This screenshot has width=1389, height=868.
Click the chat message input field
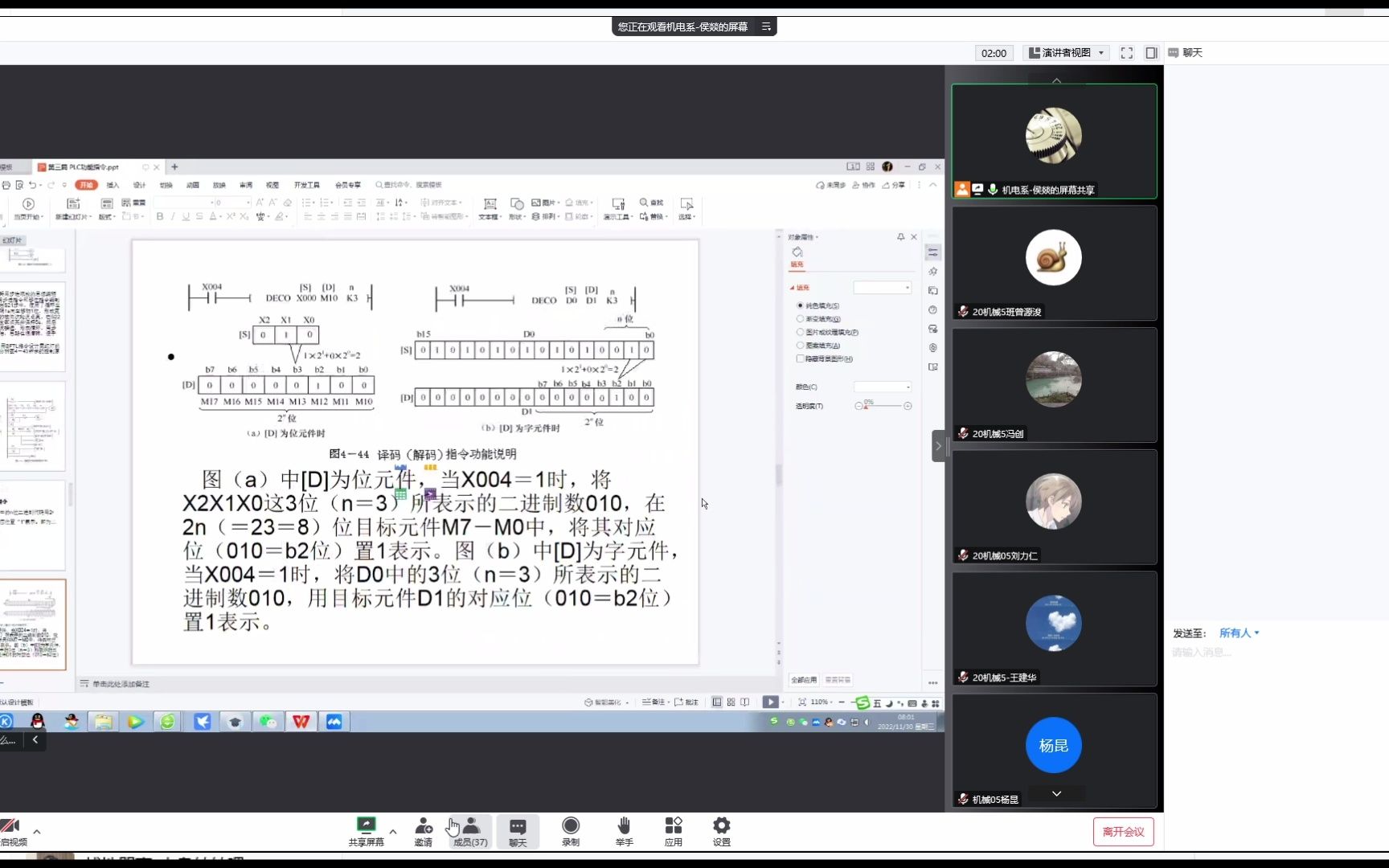click(x=1276, y=653)
